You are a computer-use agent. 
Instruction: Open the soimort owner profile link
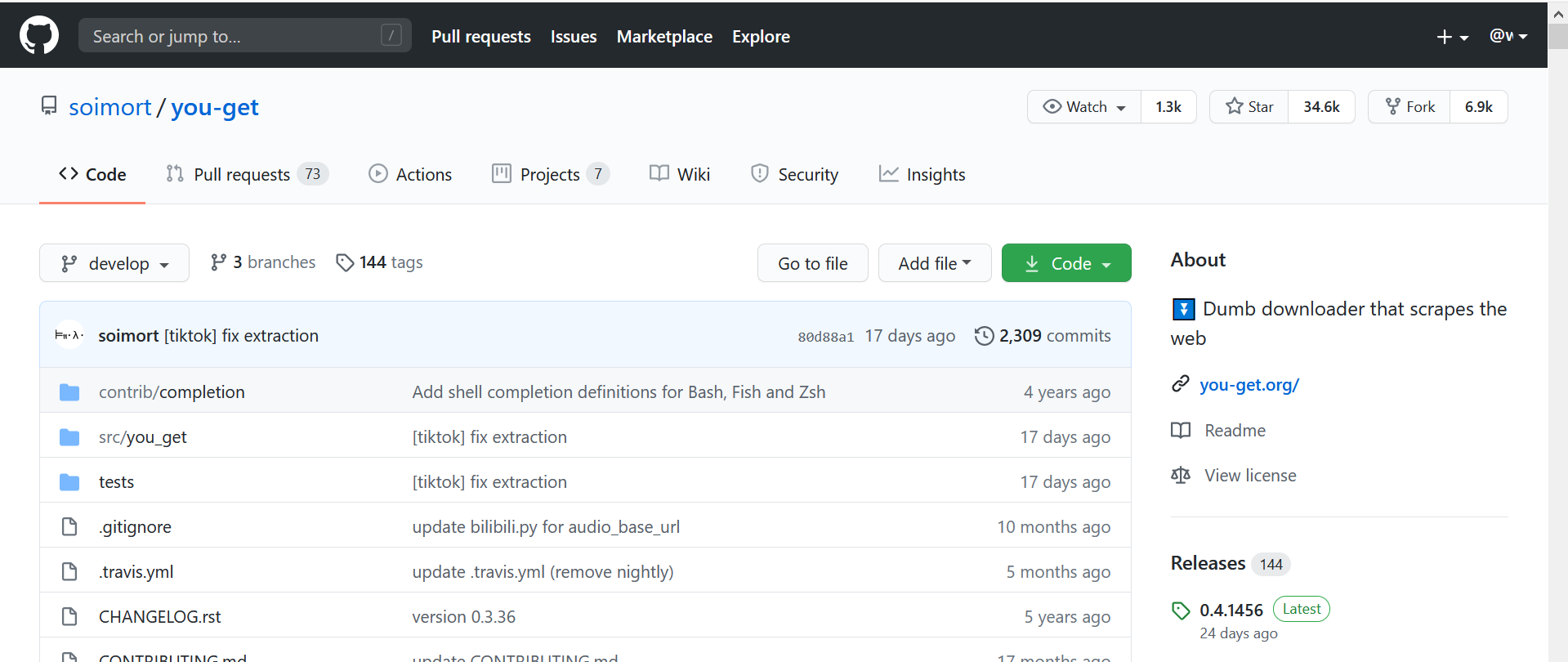[x=110, y=107]
